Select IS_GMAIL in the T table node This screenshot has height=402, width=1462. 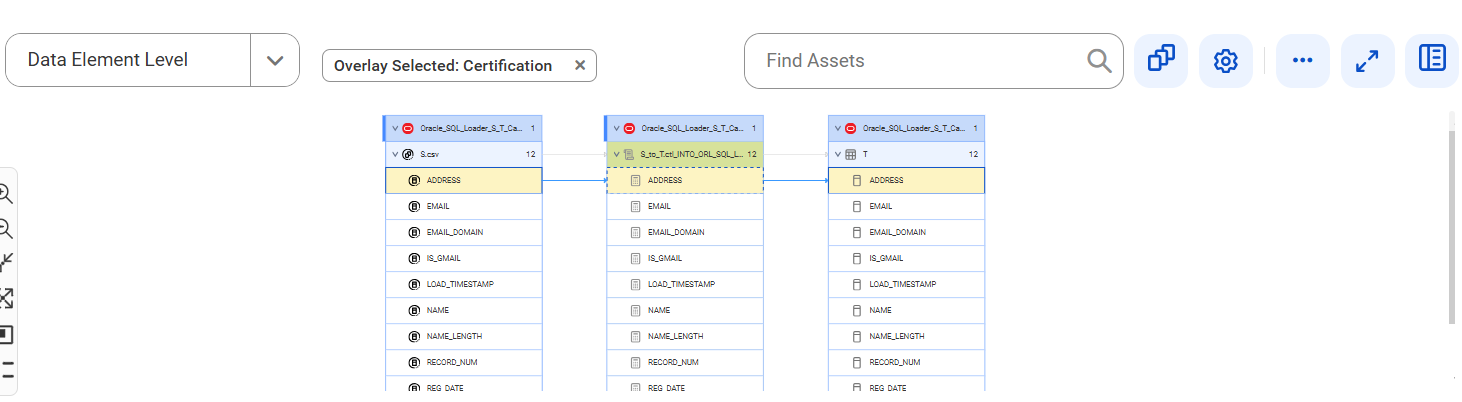click(x=907, y=258)
